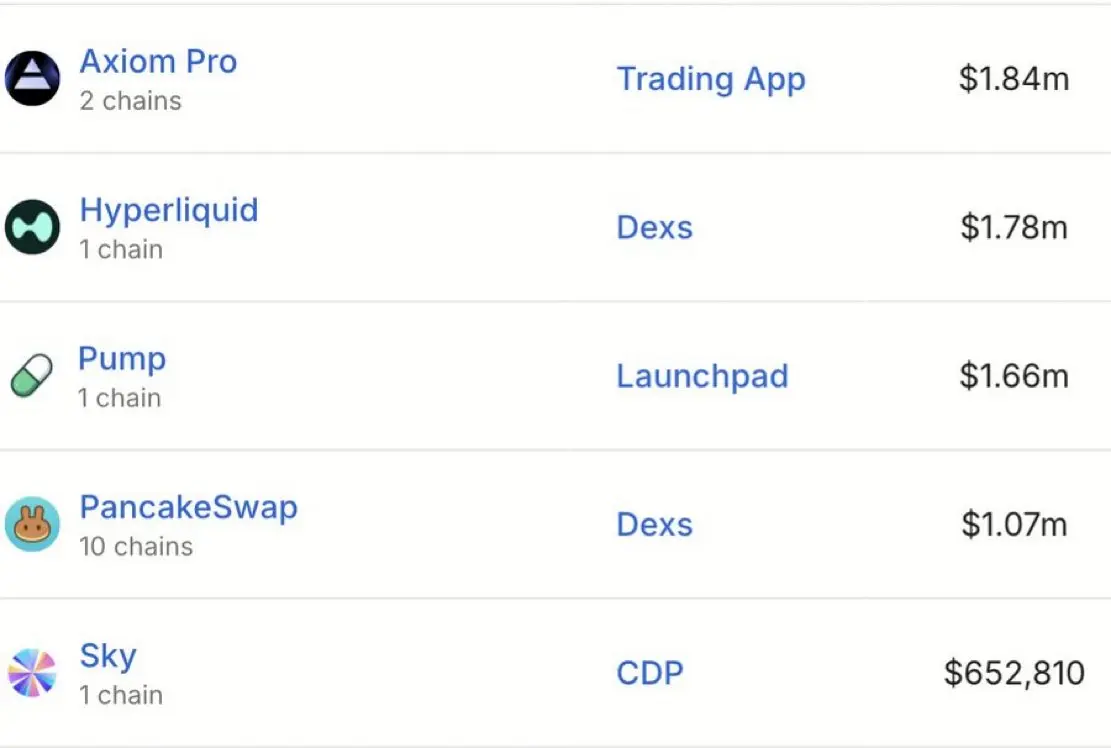Open the Sky protocol page
Screen dimensions: 1111x748
[108, 657]
